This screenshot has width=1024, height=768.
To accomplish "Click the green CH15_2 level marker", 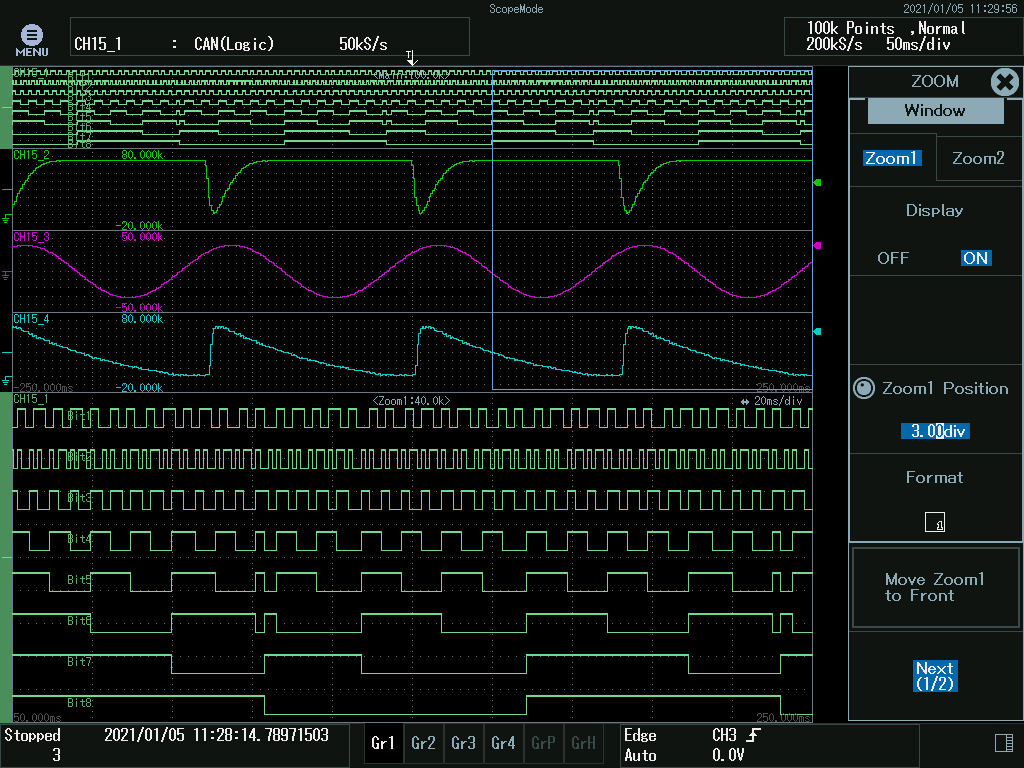I will pos(818,183).
